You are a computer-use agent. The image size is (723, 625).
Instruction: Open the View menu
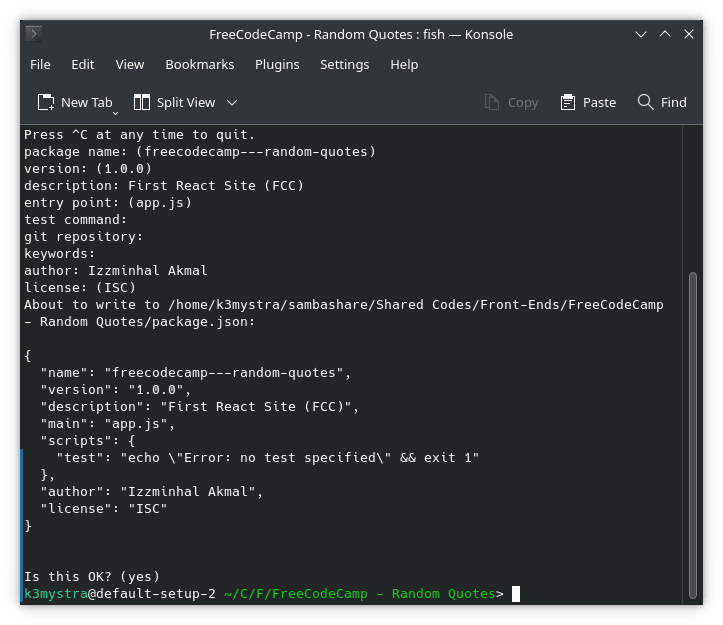click(130, 65)
